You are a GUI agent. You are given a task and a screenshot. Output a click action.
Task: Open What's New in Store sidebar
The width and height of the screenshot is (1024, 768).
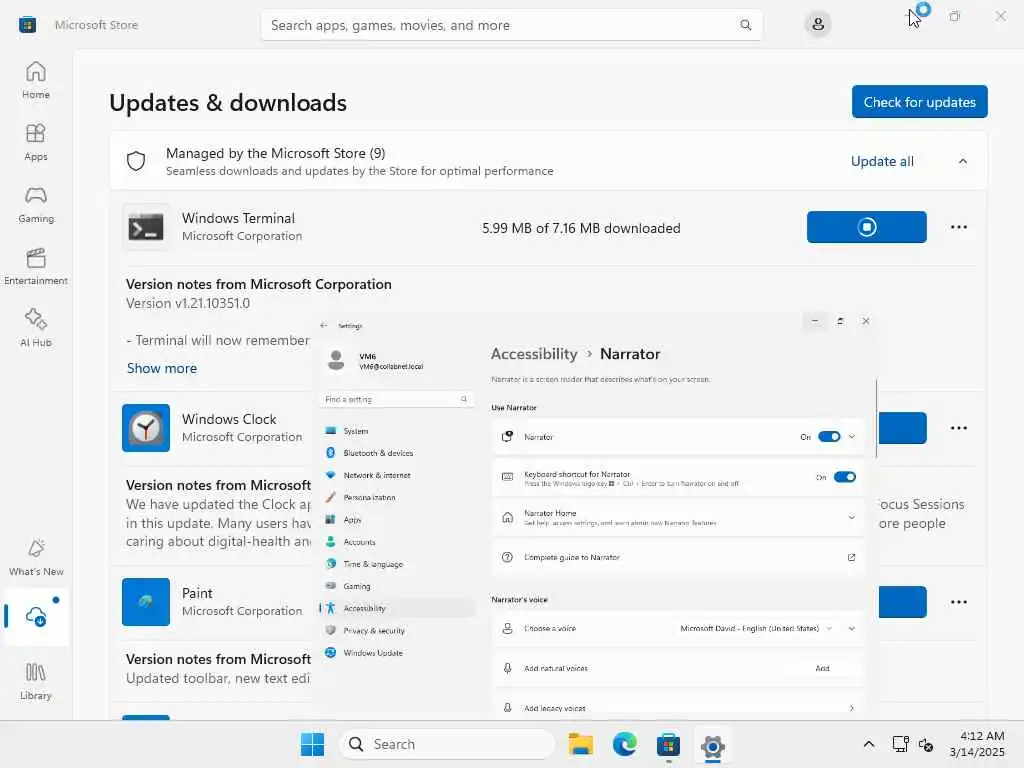click(36, 558)
